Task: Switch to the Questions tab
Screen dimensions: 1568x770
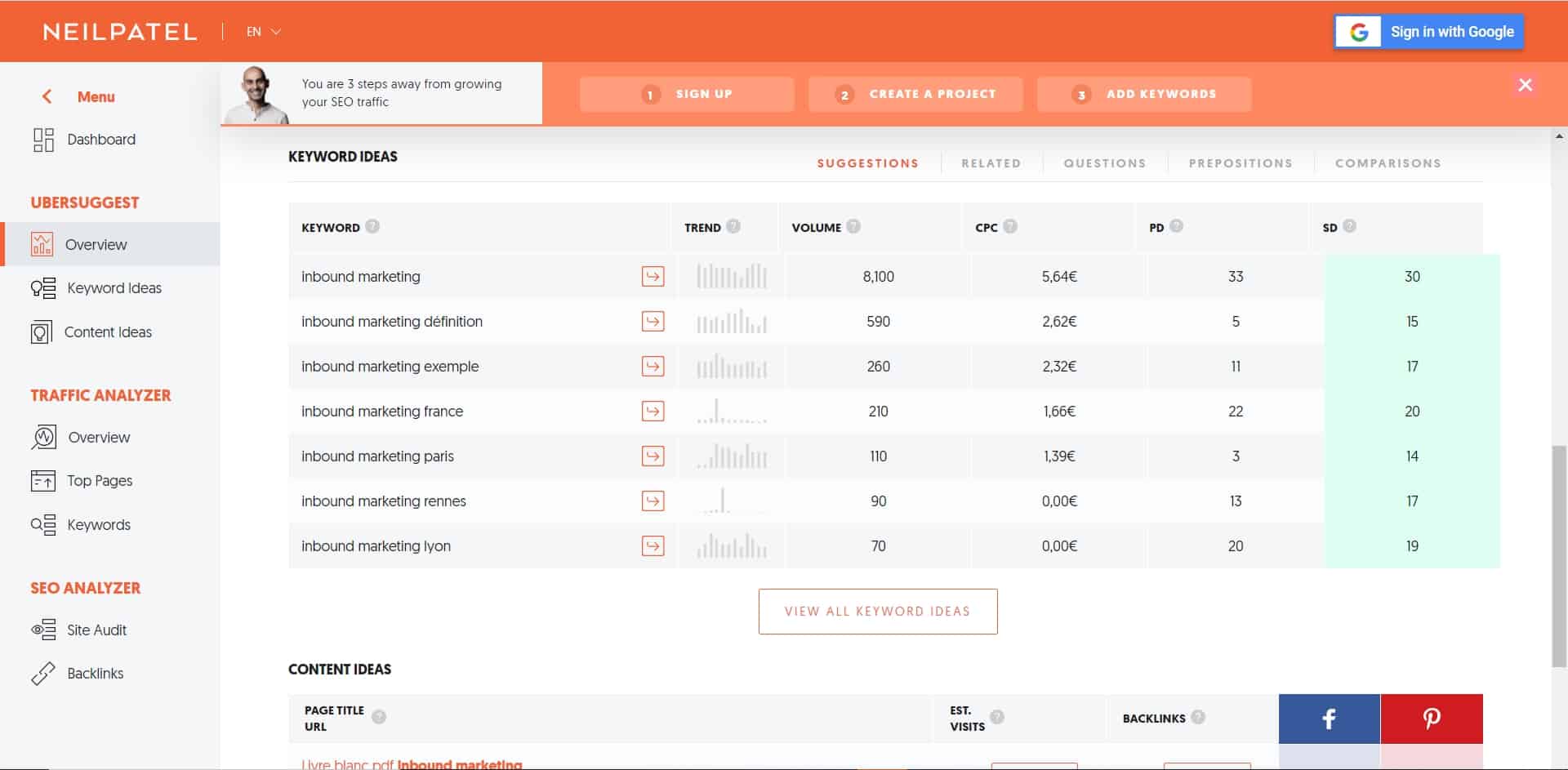Action: (x=1104, y=163)
